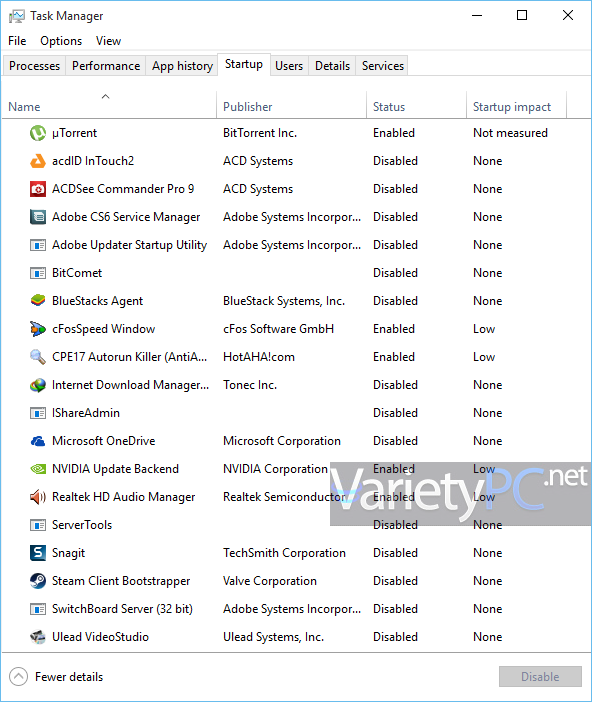
Task: Click the Microsoft OneDrive cloud icon
Action: coord(38,441)
